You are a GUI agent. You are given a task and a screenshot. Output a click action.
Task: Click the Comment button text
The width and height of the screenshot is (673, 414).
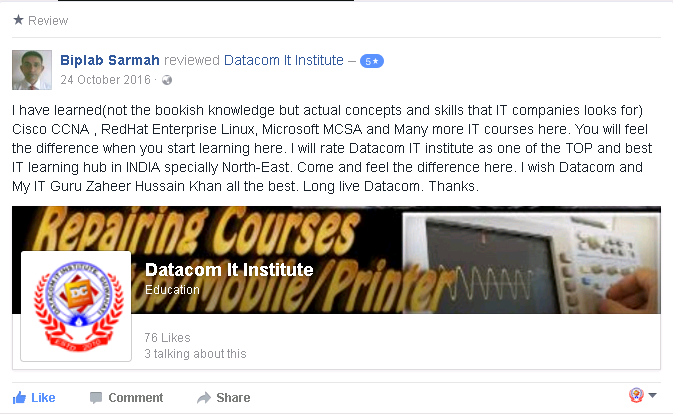(x=136, y=398)
